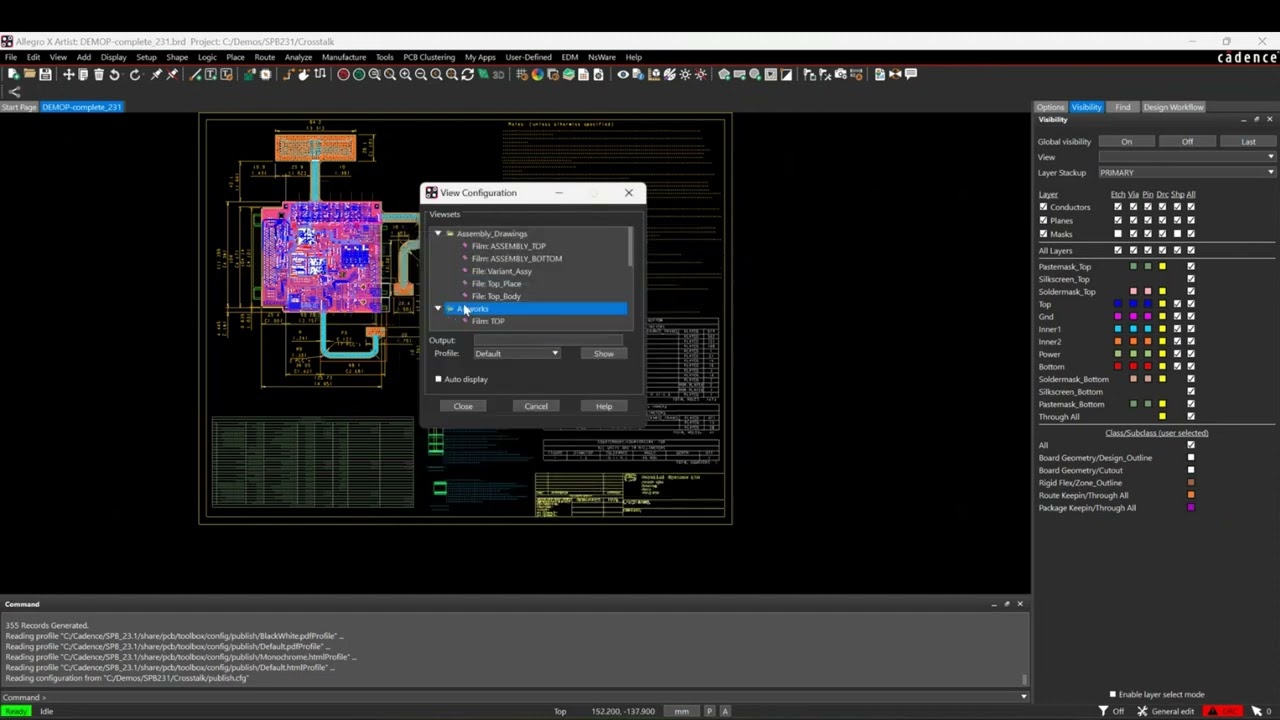
Task: Switch to the Find tab
Action: [1123, 107]
